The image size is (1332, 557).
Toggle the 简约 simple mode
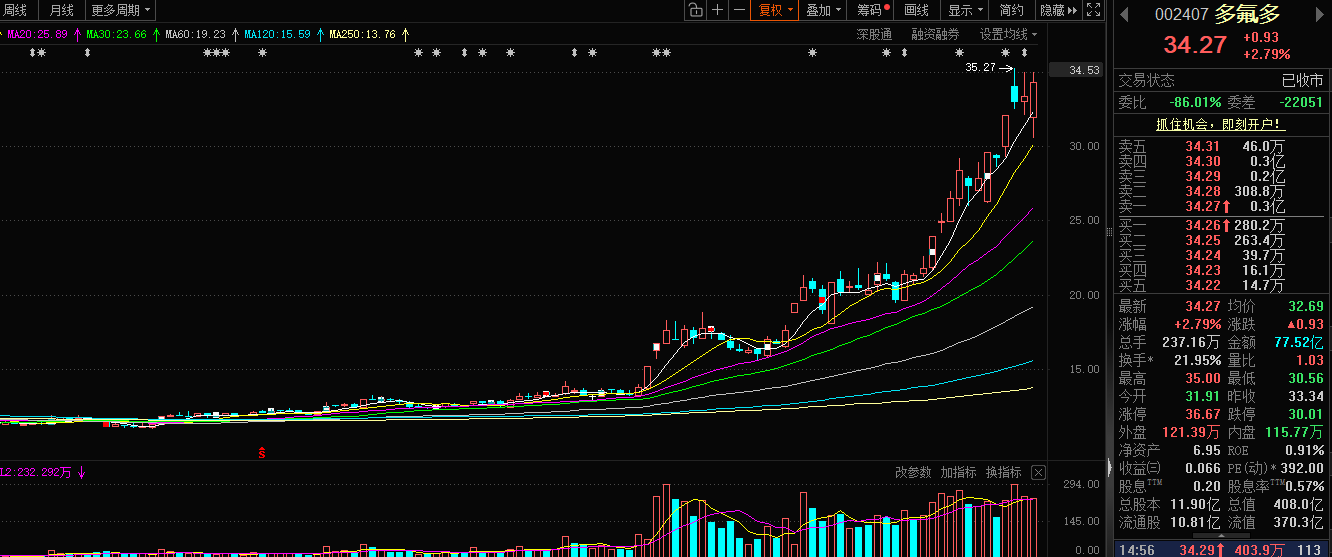(1011, 10)
